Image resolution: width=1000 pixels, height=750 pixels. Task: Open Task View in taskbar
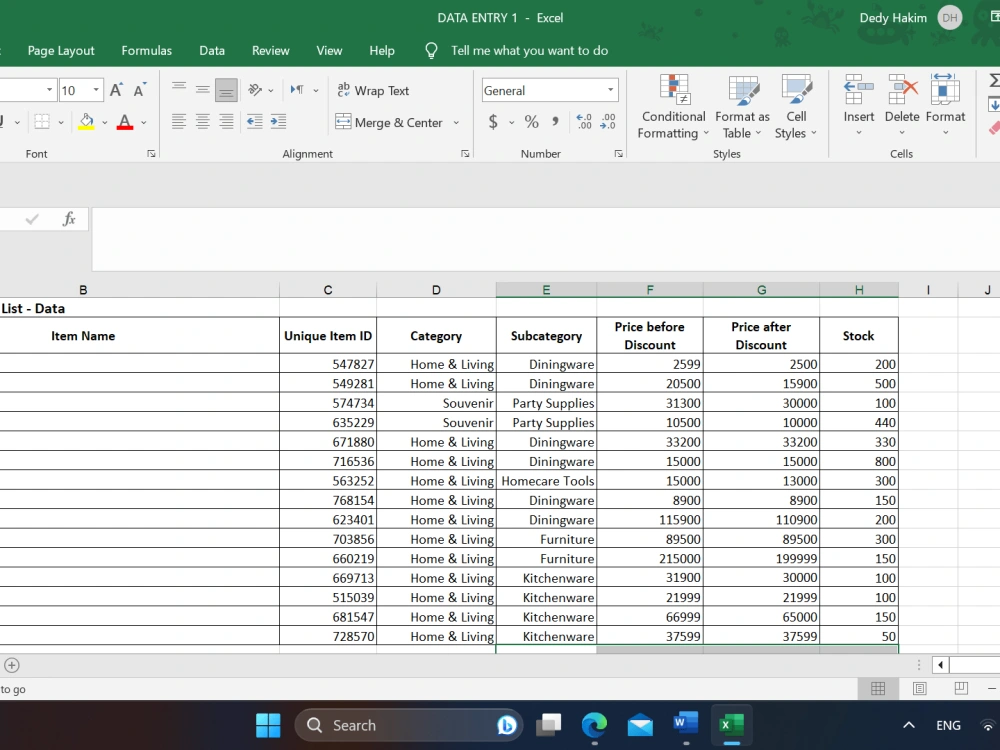click(x=548, y=725)
